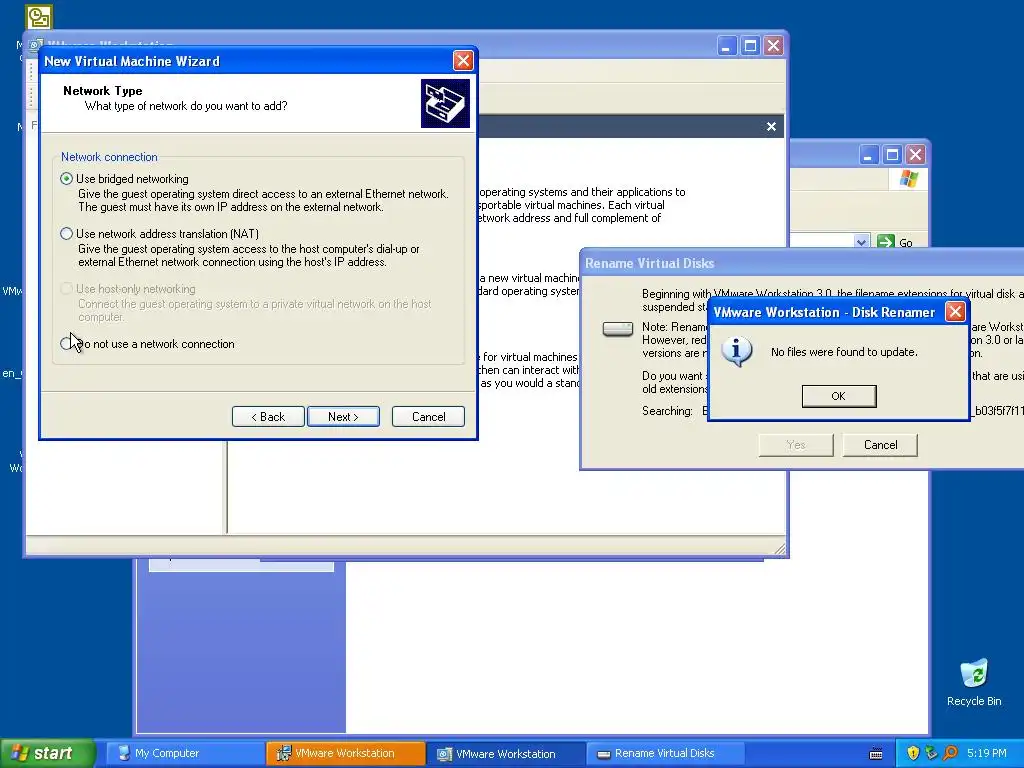Minimize the My Computer window

pos(868,155)
